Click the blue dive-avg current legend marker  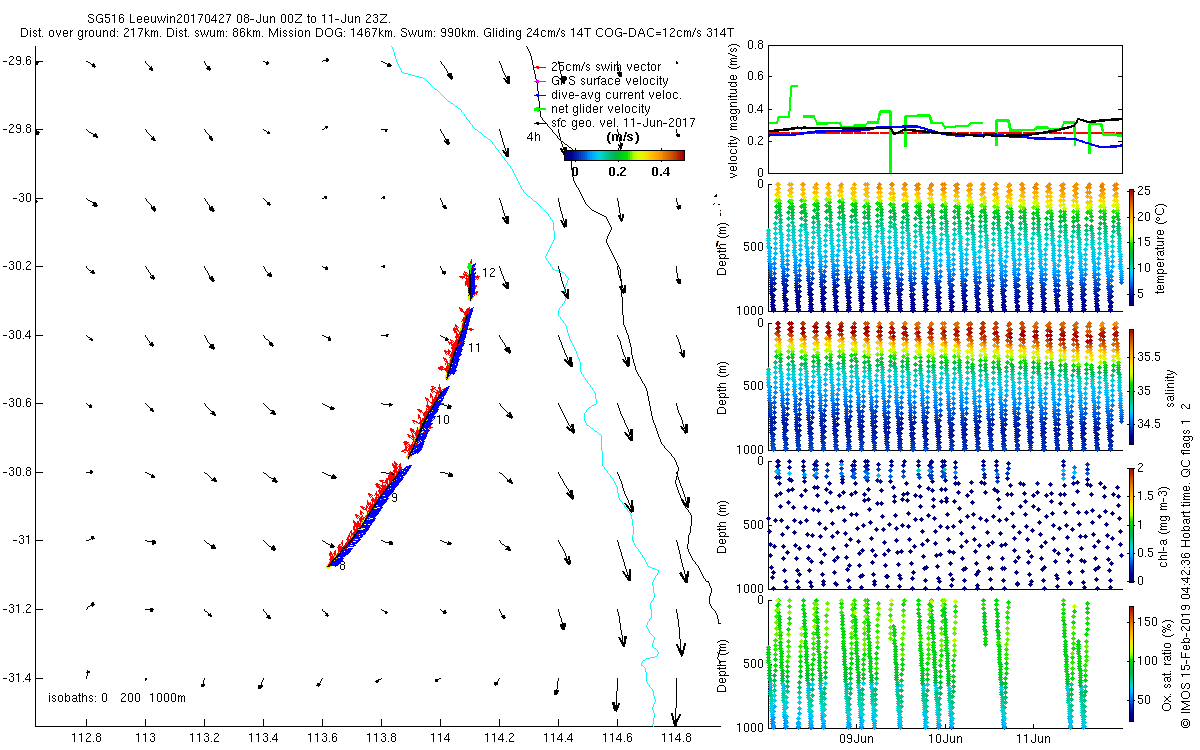coord(538,95)
